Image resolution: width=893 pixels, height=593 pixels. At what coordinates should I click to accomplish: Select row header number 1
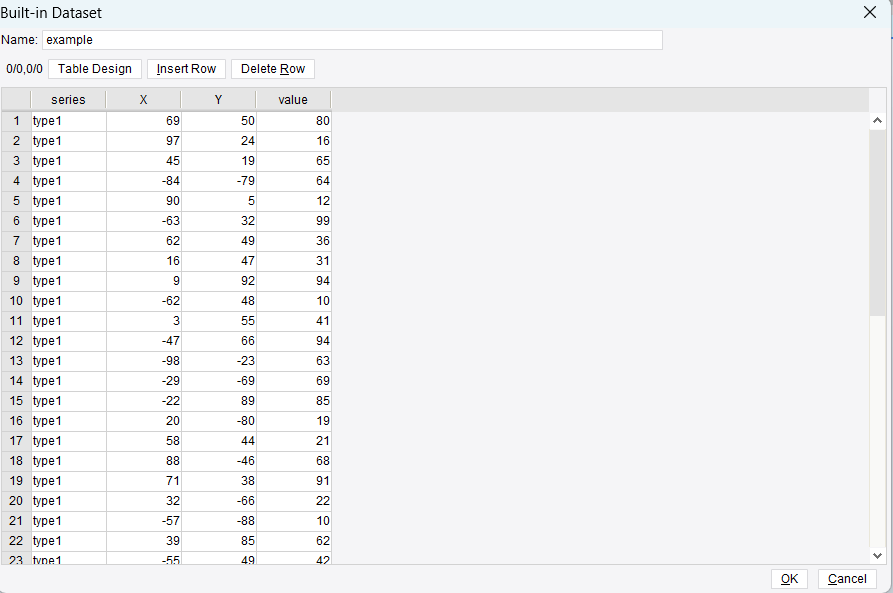click(x=16, y=121)
